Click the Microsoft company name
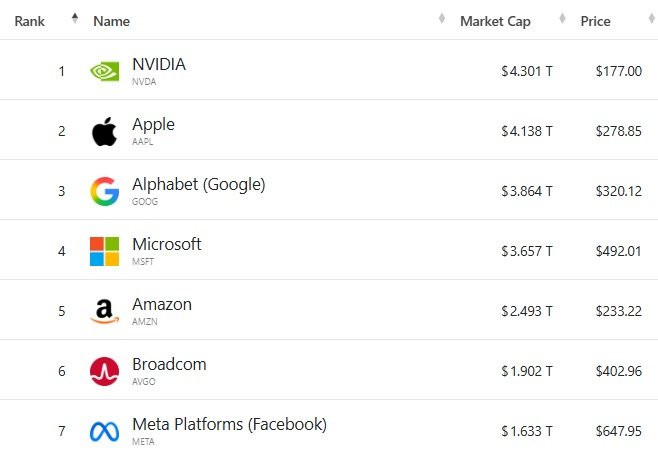Image resolution: width=658 pixels, height=457 pixels. pyautogui.click(x=166, y=245)
